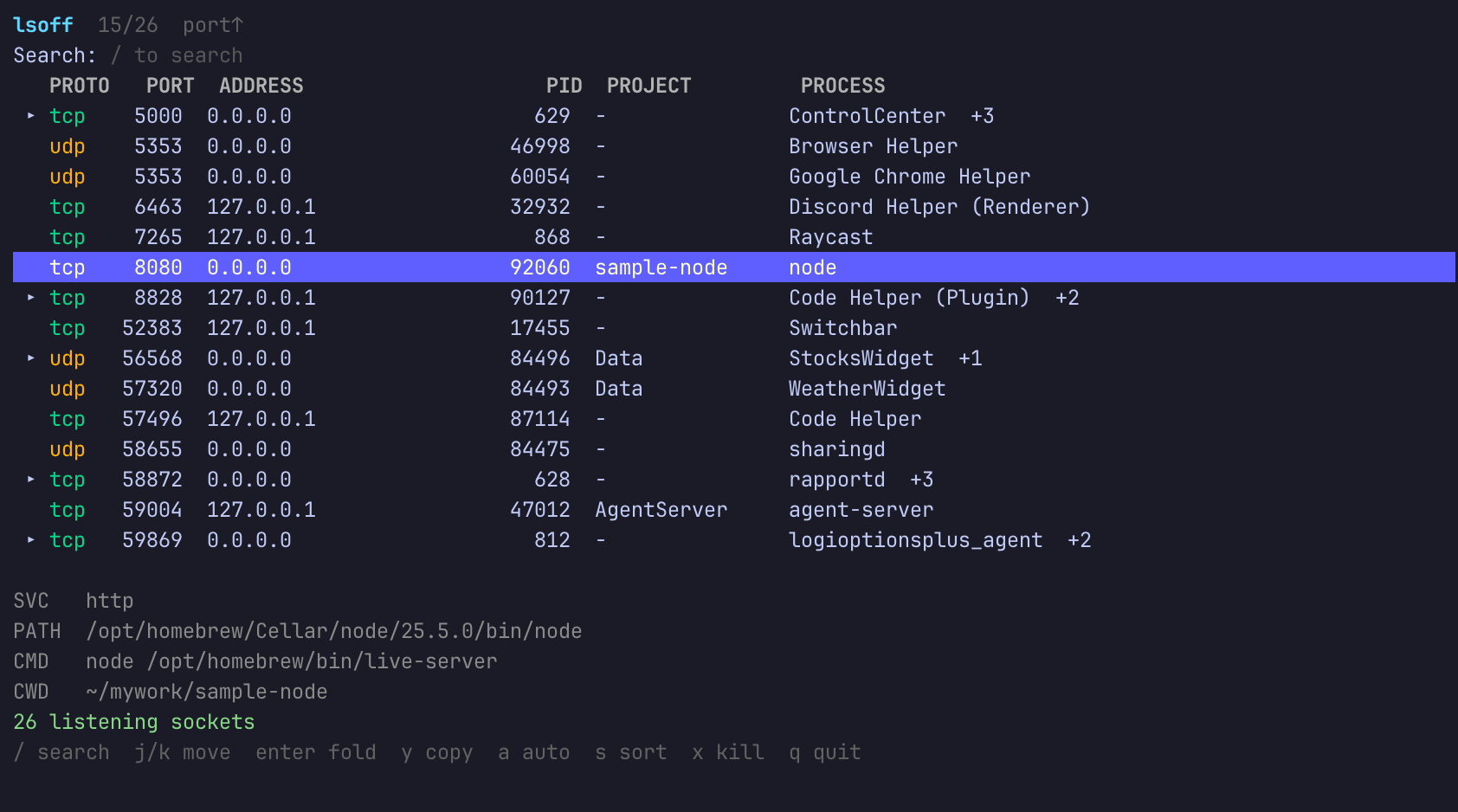Screen dimensions: 1458x812
Task: Click the 'x kill' shortcut hint
Action: point(728,752)
